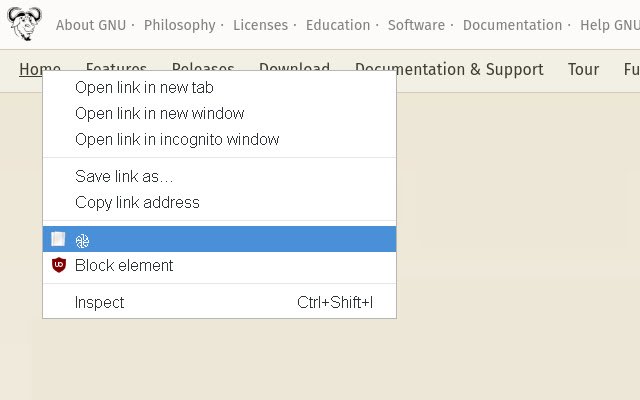Viewport: 640px width, 400px height.
Task: Click the brain-like extension icon
Action: point(82,241)
